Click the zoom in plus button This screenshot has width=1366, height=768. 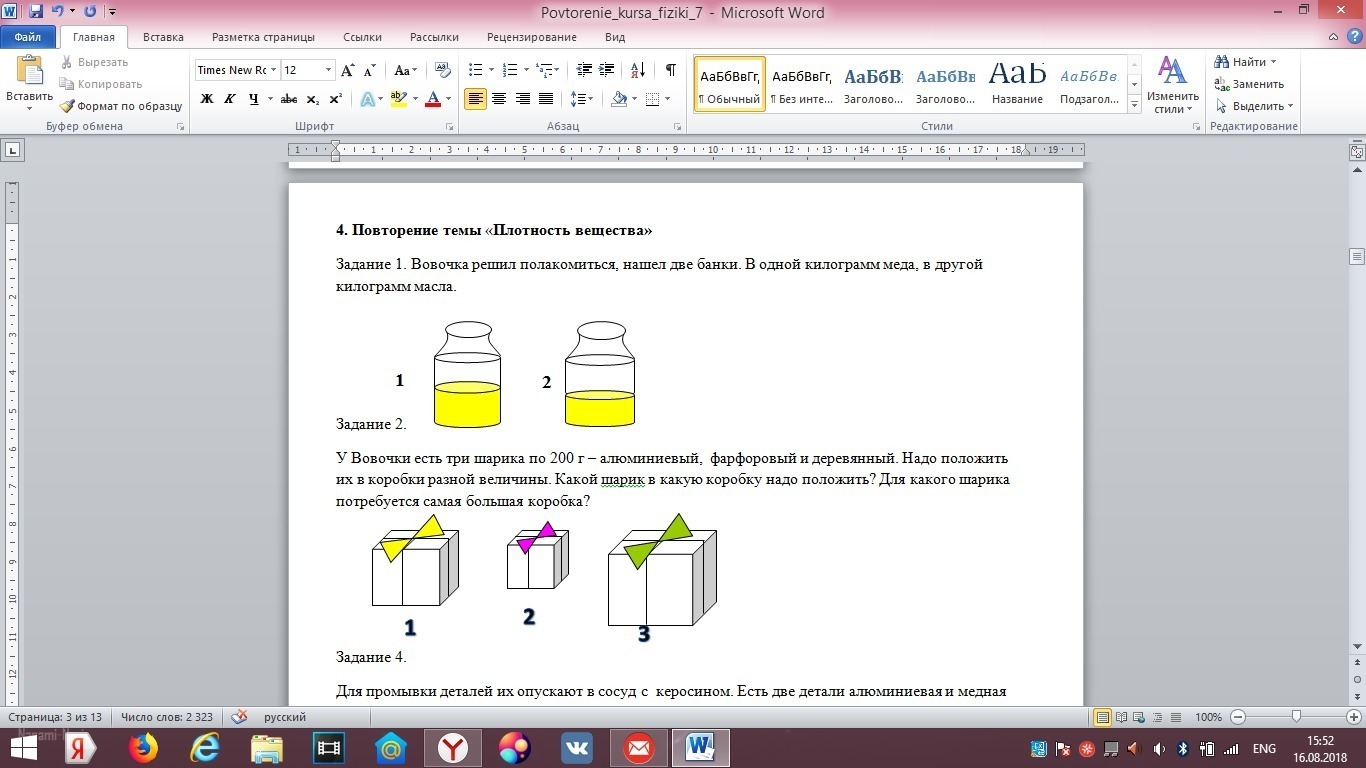[1352, 717]
